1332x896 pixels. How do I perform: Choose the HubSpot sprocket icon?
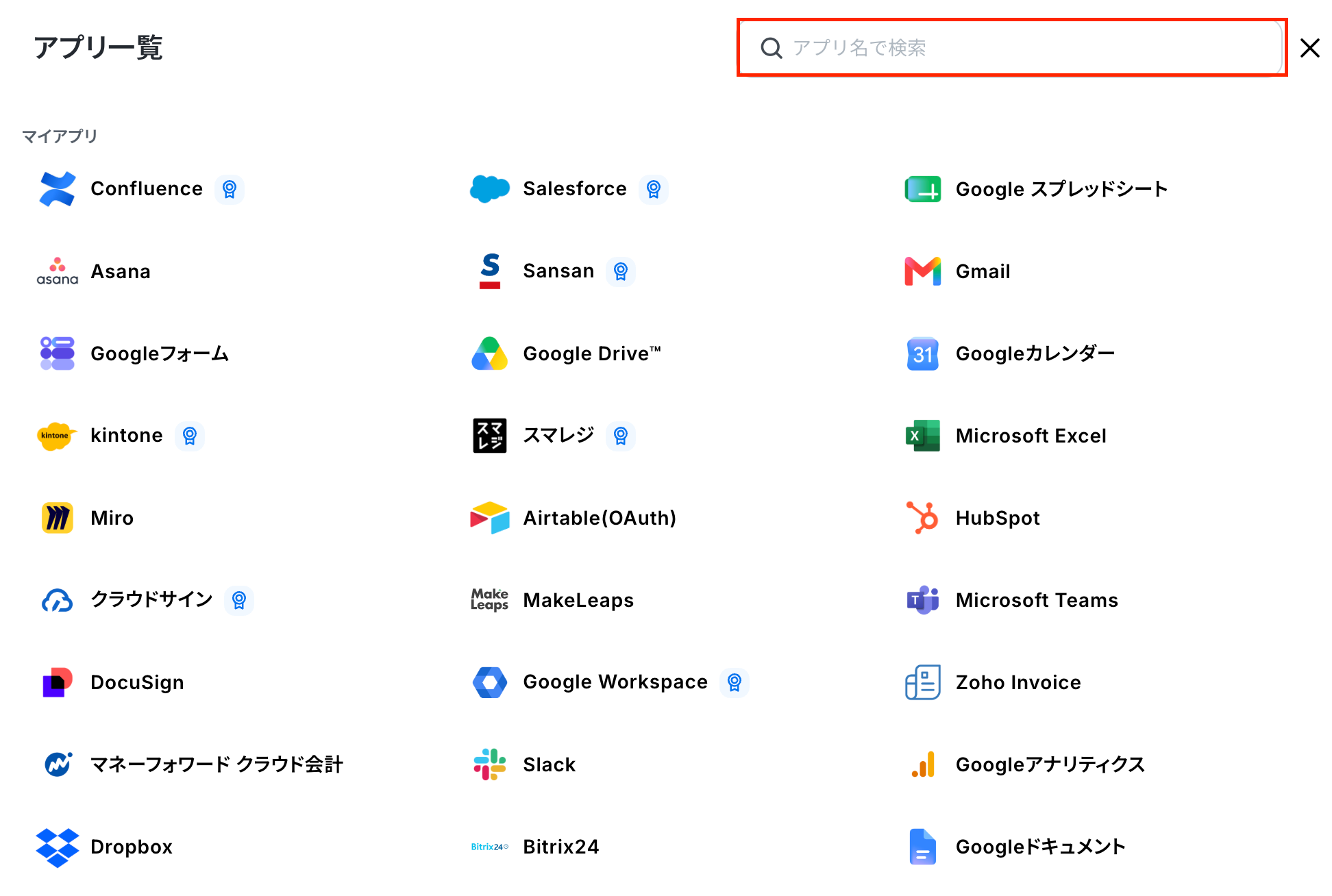(923, 518)
